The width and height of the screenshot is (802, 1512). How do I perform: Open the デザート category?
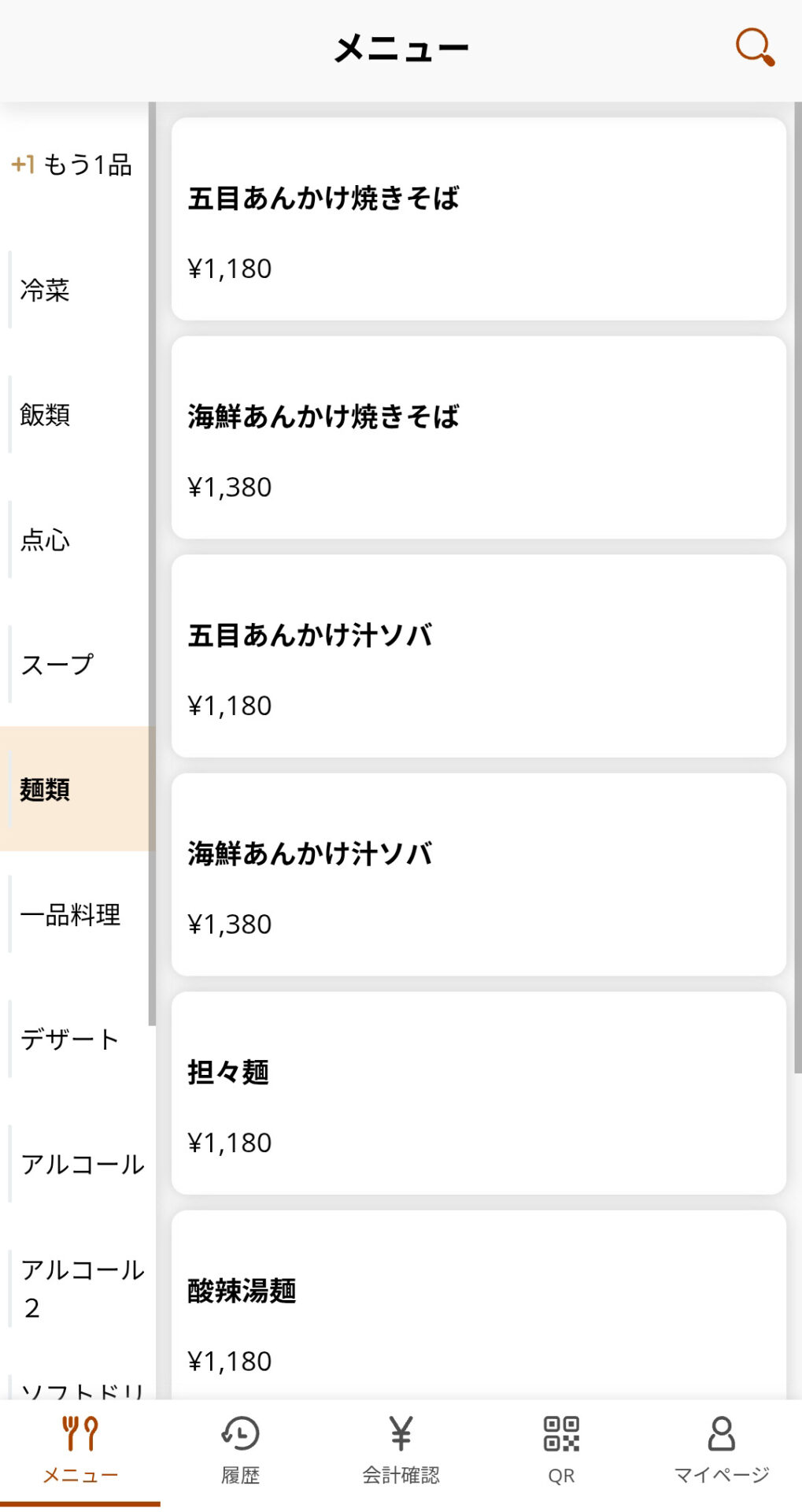click(x=69, y=1039)
